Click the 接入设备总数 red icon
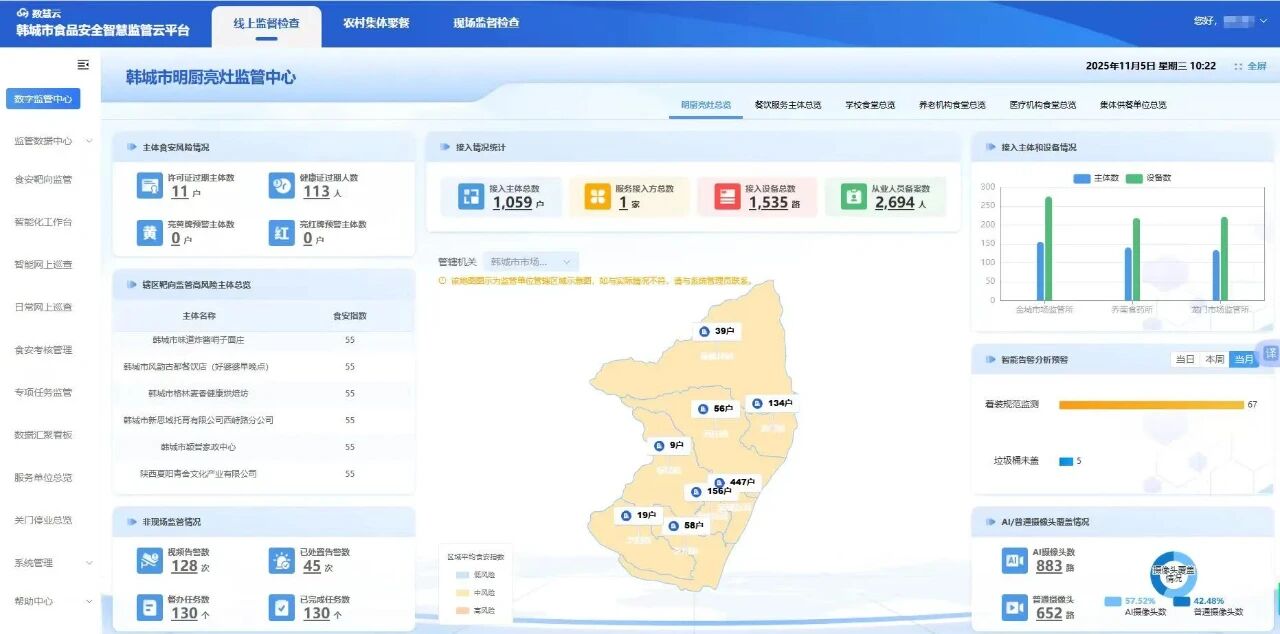The image size is (1280, 634). click(x=727, y=196)
